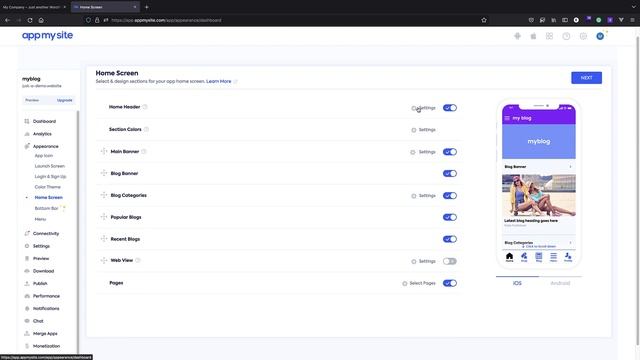The width and height of the screenshot is (640, 360).
Task: Toggle Blog Categories switch
Action: pos(449,196)
